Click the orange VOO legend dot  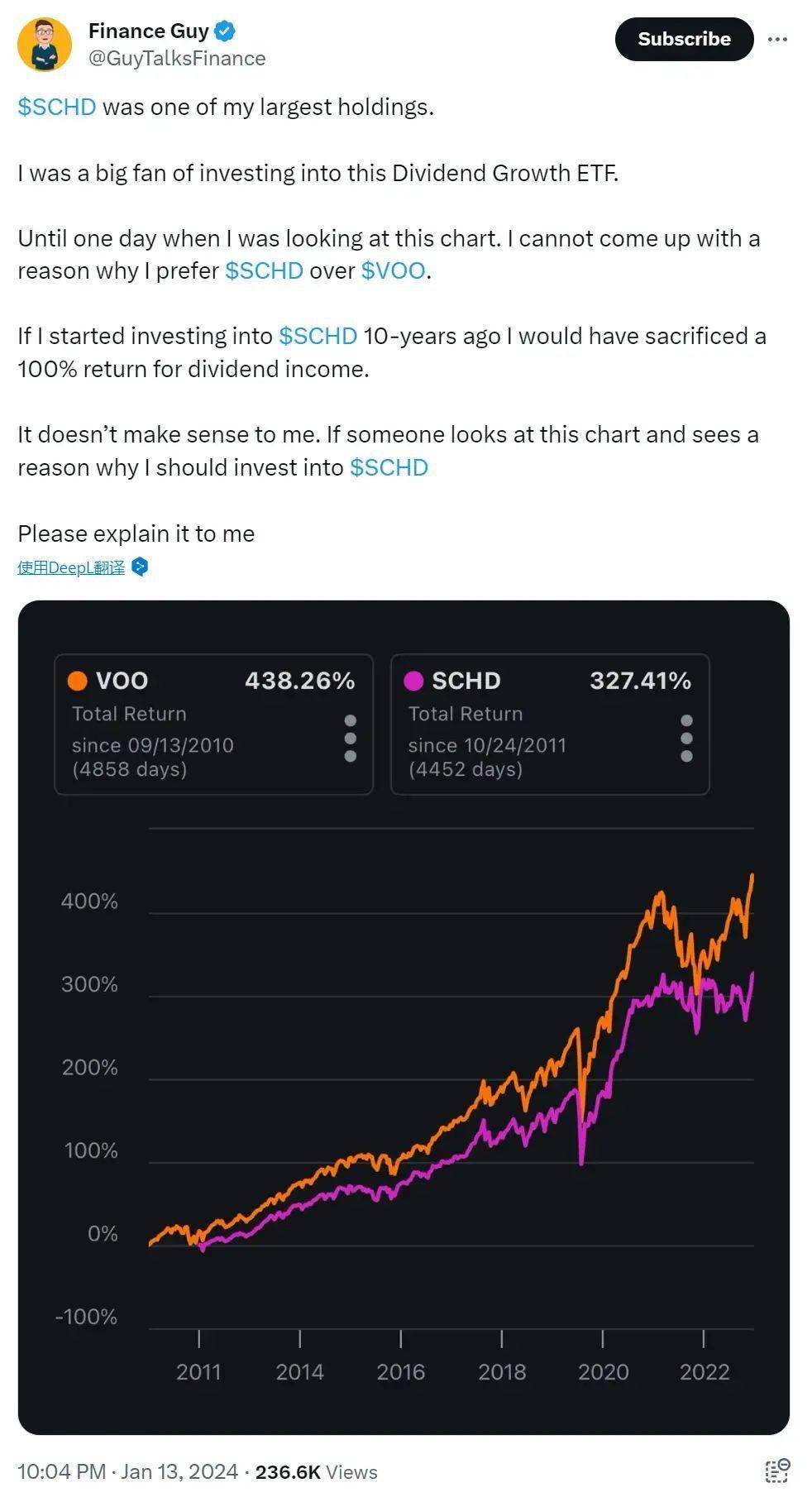pyautogui.click(x=78, y=681)
